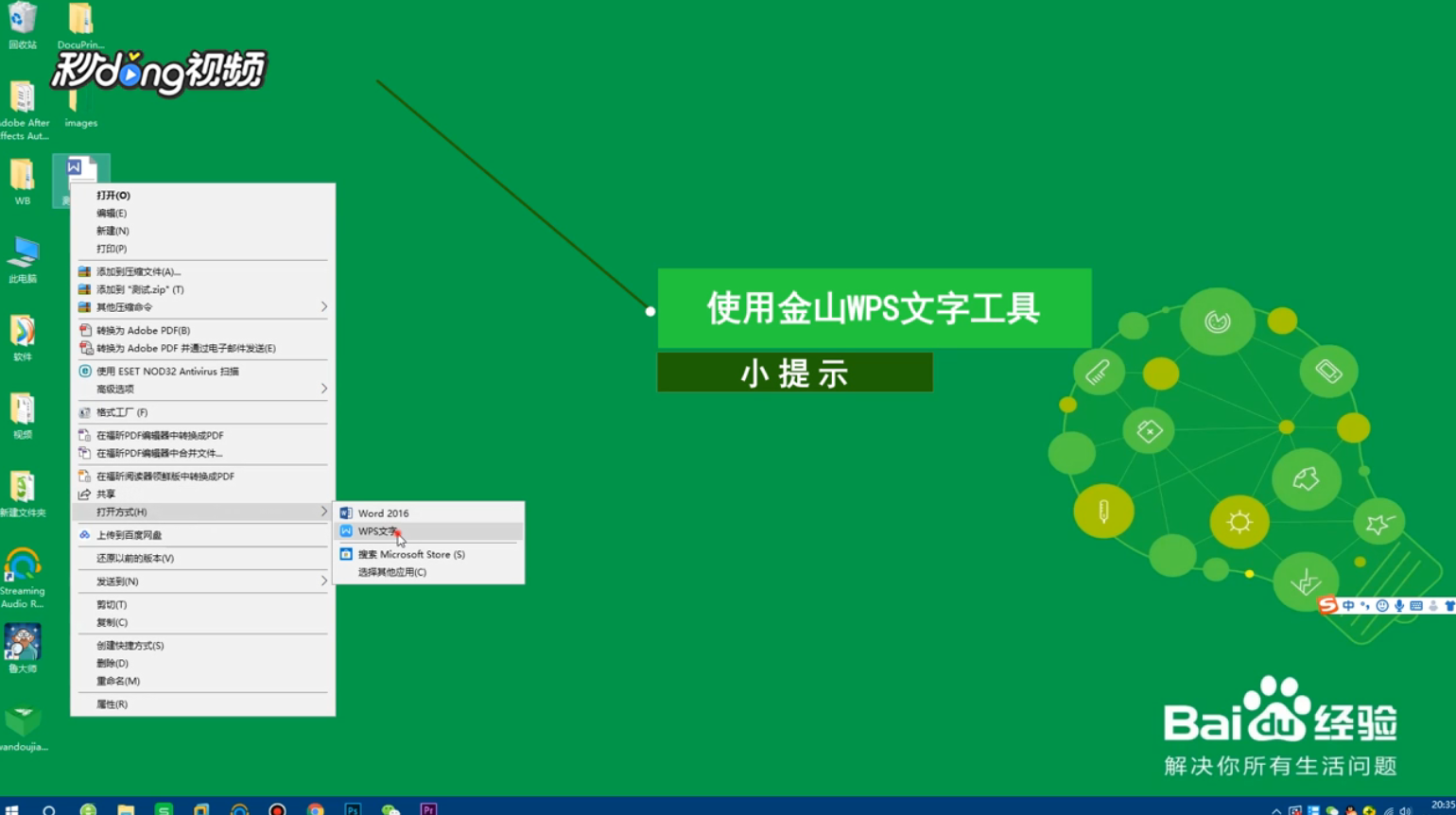
Task: Open with Word 2016 in the submenu
Action: 428,513
